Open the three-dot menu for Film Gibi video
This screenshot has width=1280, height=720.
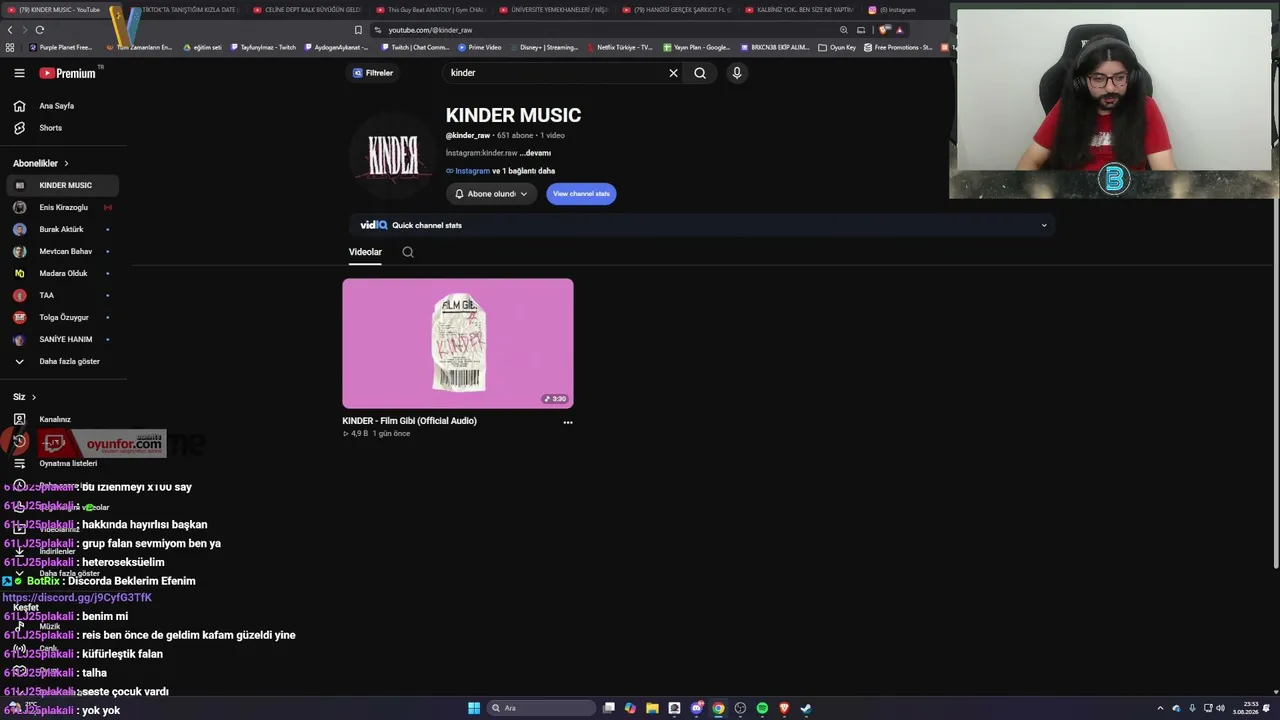tap(568, 422)
